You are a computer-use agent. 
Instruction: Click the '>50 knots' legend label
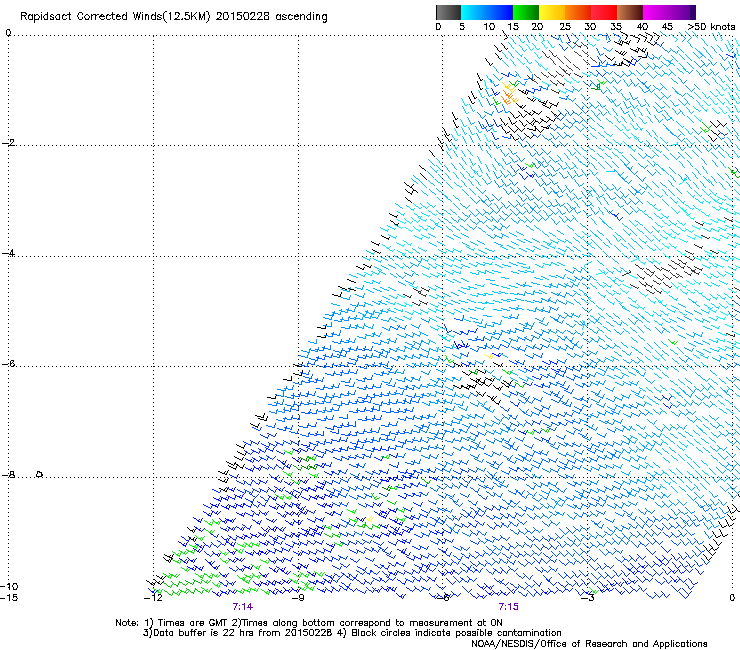[711, 27]
